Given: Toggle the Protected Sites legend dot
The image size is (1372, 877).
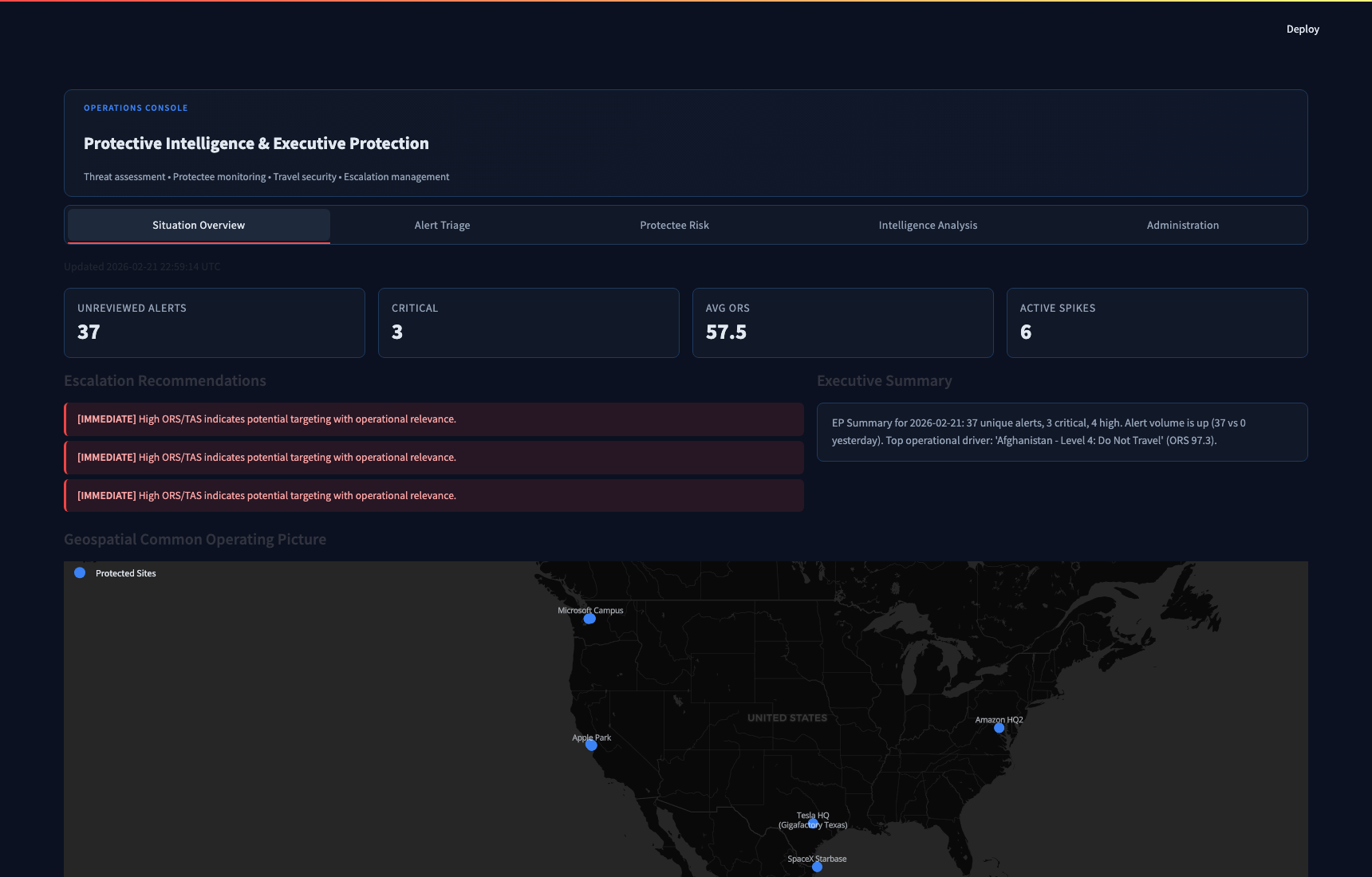Looking at the screenshot, I should [x=80, y=572].
